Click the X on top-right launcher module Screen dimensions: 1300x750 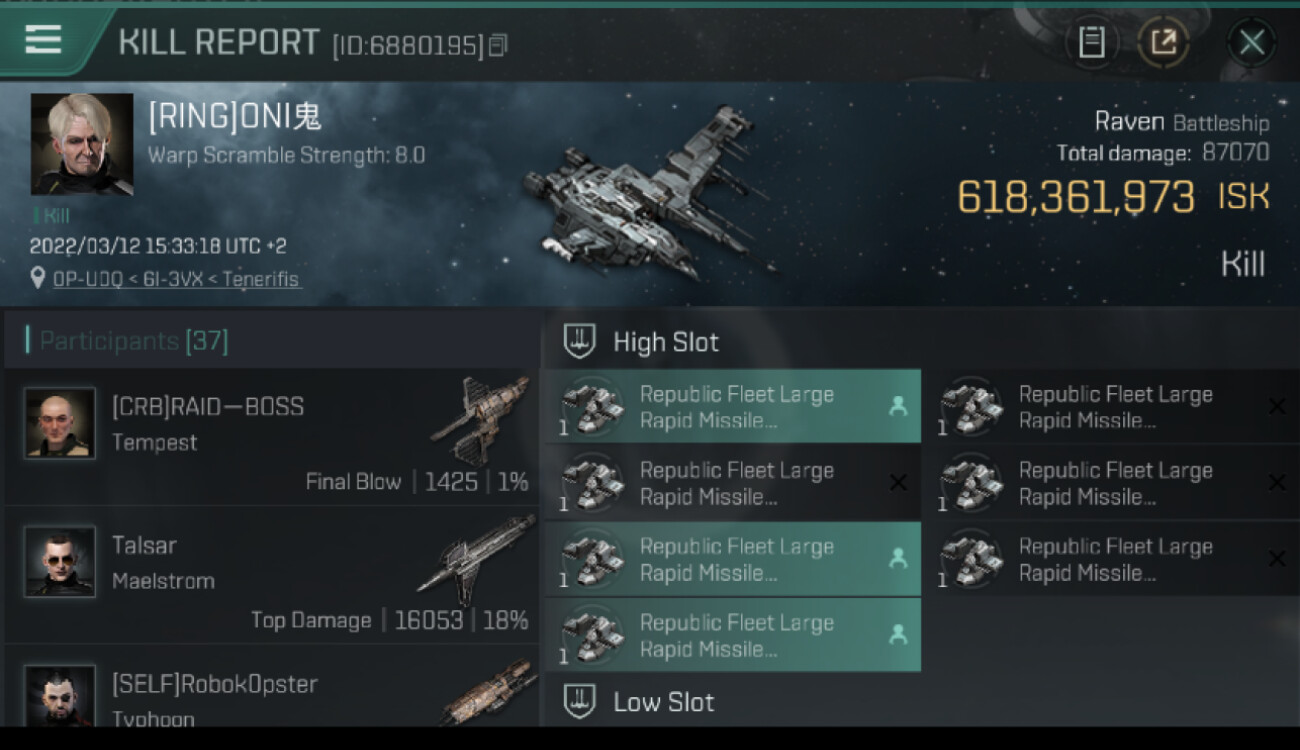click(1276, 406)
